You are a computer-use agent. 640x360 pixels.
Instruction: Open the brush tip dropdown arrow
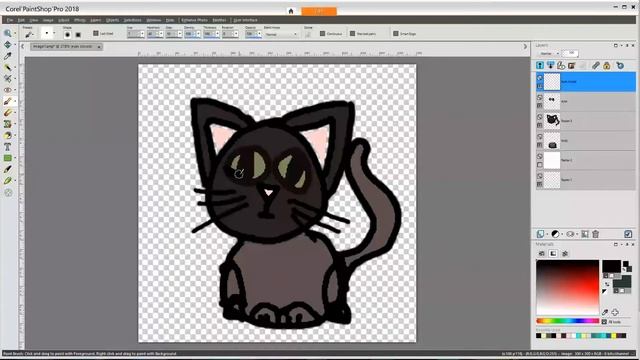[54, 33]
